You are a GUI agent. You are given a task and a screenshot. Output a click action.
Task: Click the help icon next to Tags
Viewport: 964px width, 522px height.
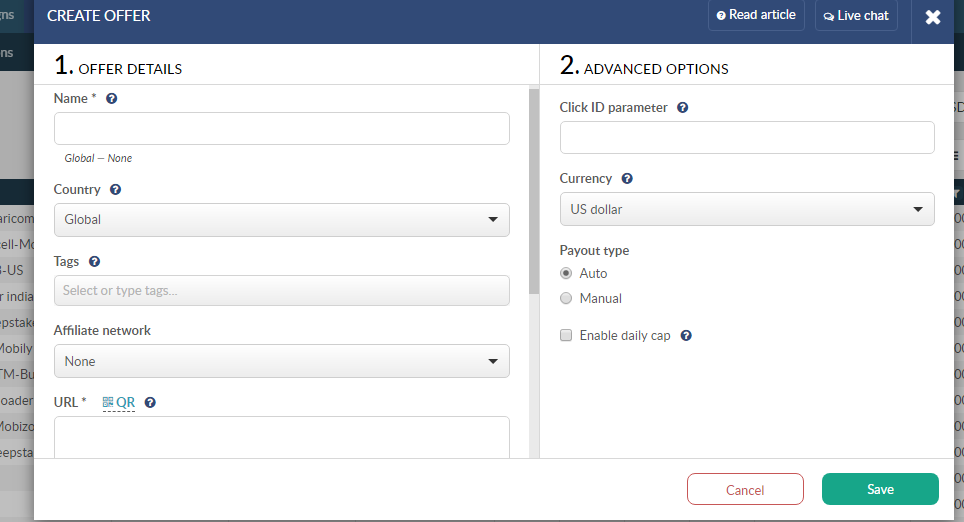(95, 262)
